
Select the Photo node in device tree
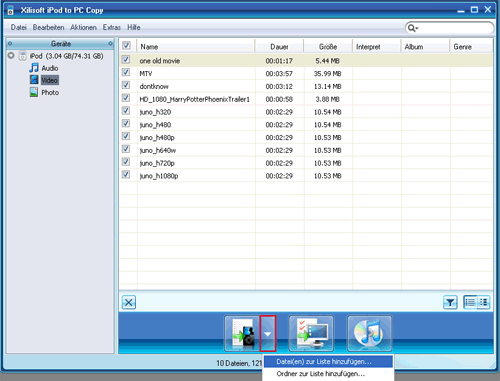tap(50, 92)
